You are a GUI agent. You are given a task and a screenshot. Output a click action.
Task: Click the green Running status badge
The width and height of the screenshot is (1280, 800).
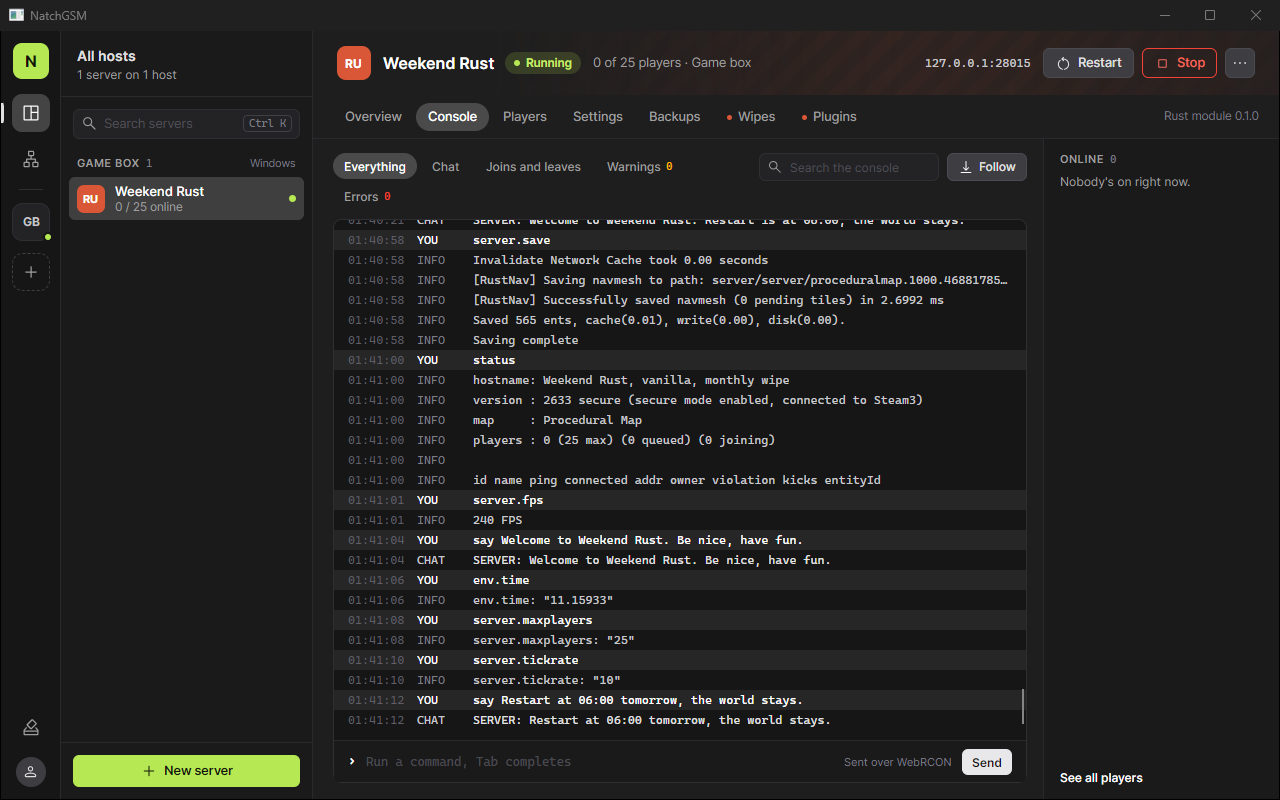543,63
